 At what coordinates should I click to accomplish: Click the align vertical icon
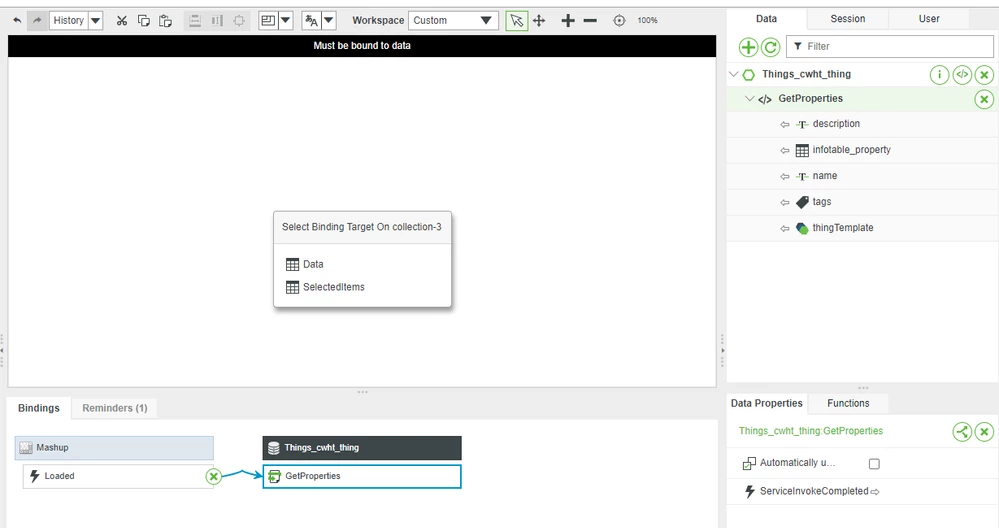coord(217,20)
